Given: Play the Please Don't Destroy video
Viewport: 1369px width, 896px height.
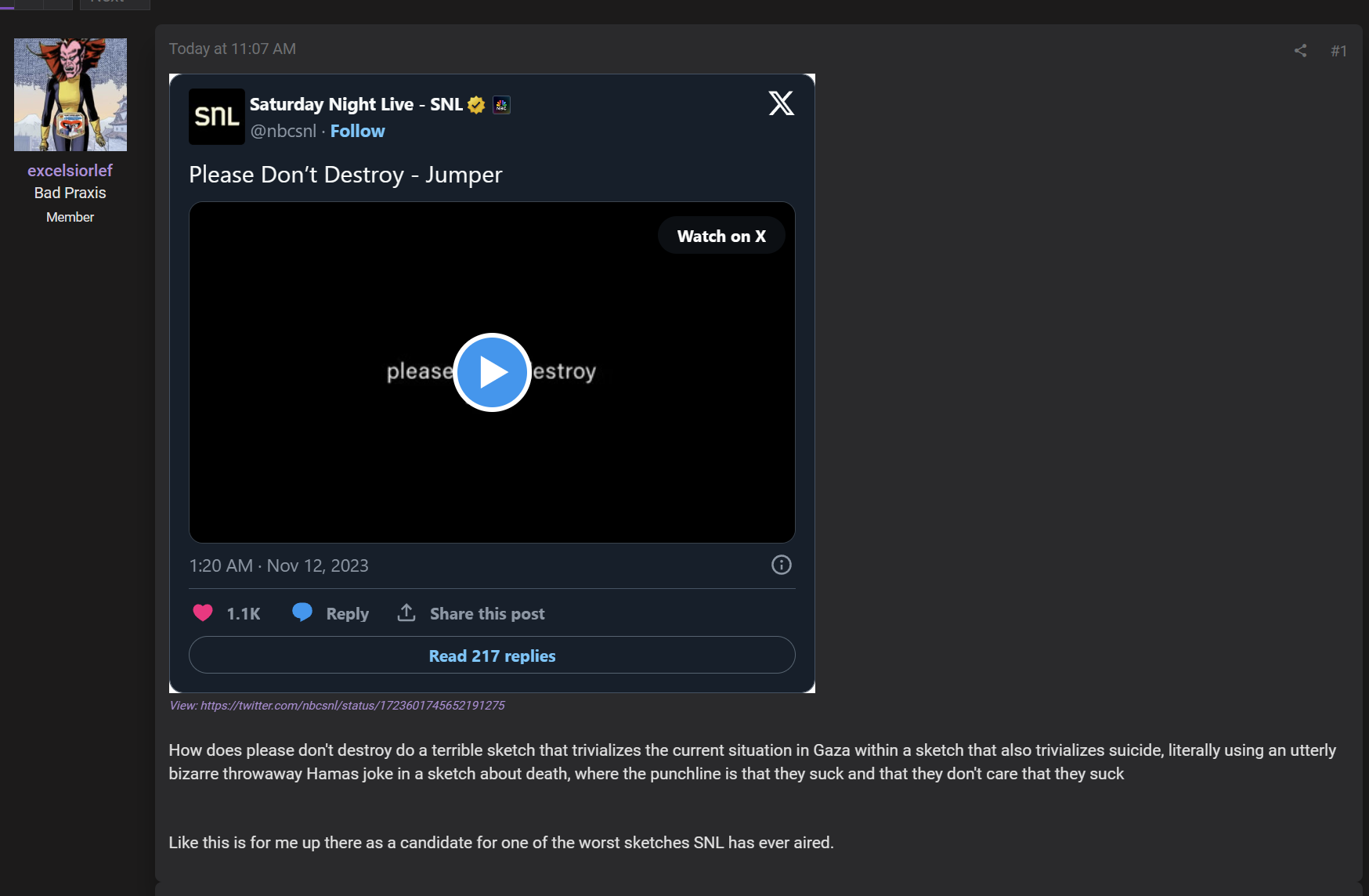Looking at the screenshot, I should coord(492,372).
